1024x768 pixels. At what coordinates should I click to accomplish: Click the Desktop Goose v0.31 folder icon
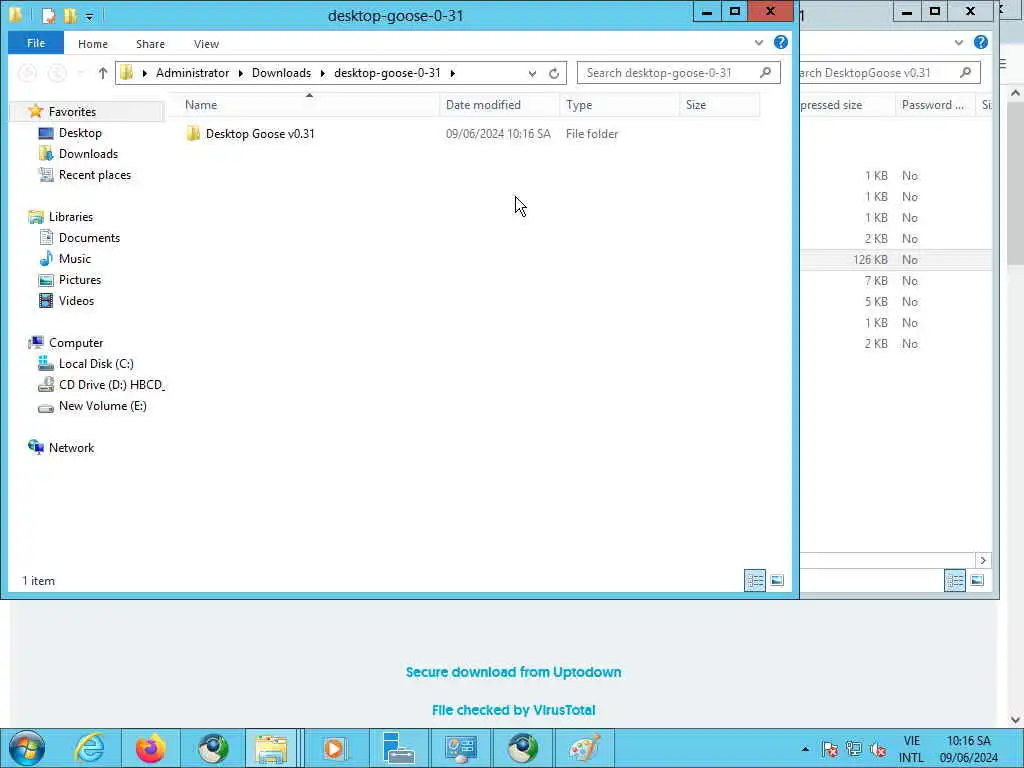pos(193,133)
